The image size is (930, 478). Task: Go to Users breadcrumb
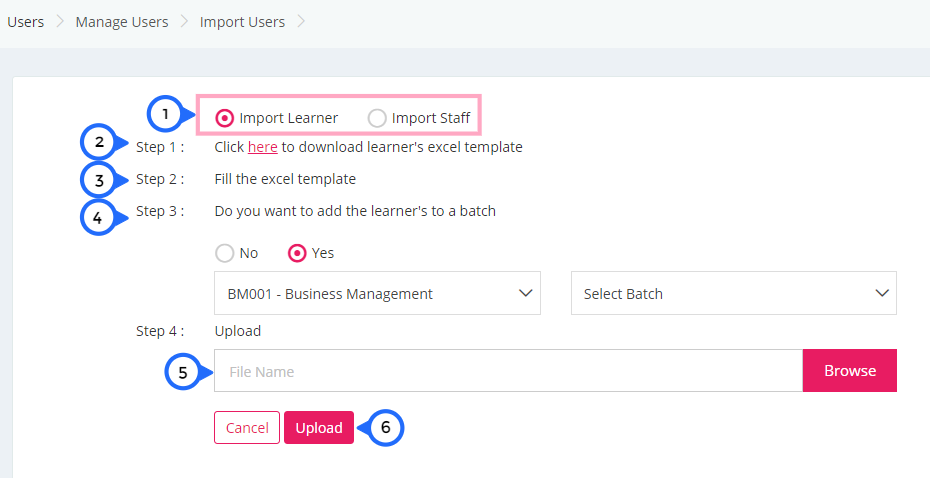(x=26, y=22)
